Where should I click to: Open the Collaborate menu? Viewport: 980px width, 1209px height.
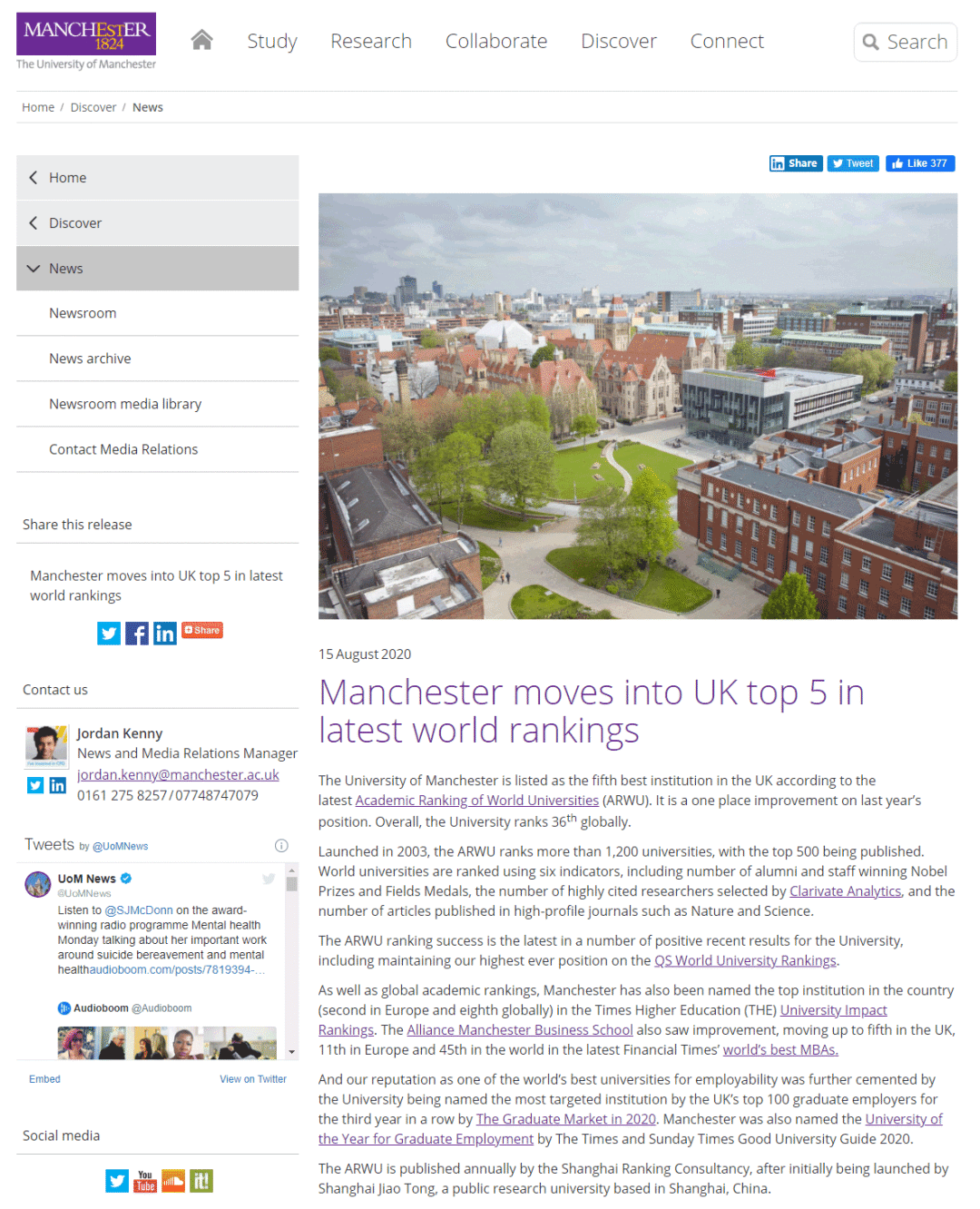[496, 41]
